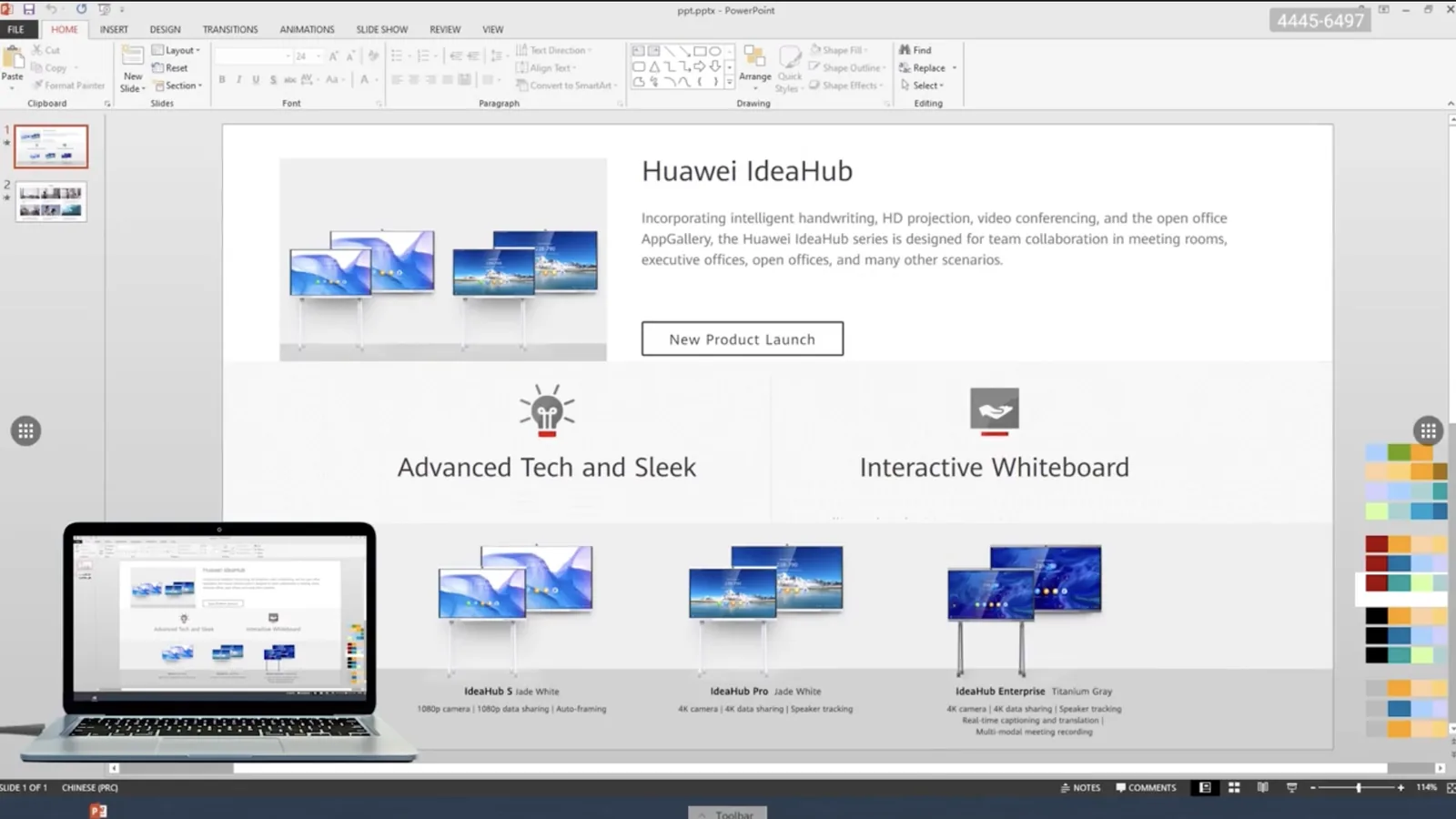1456x819 pixels.
Task: Select slide 2 thumbnail in slide panel
Action: pos(51,201)
